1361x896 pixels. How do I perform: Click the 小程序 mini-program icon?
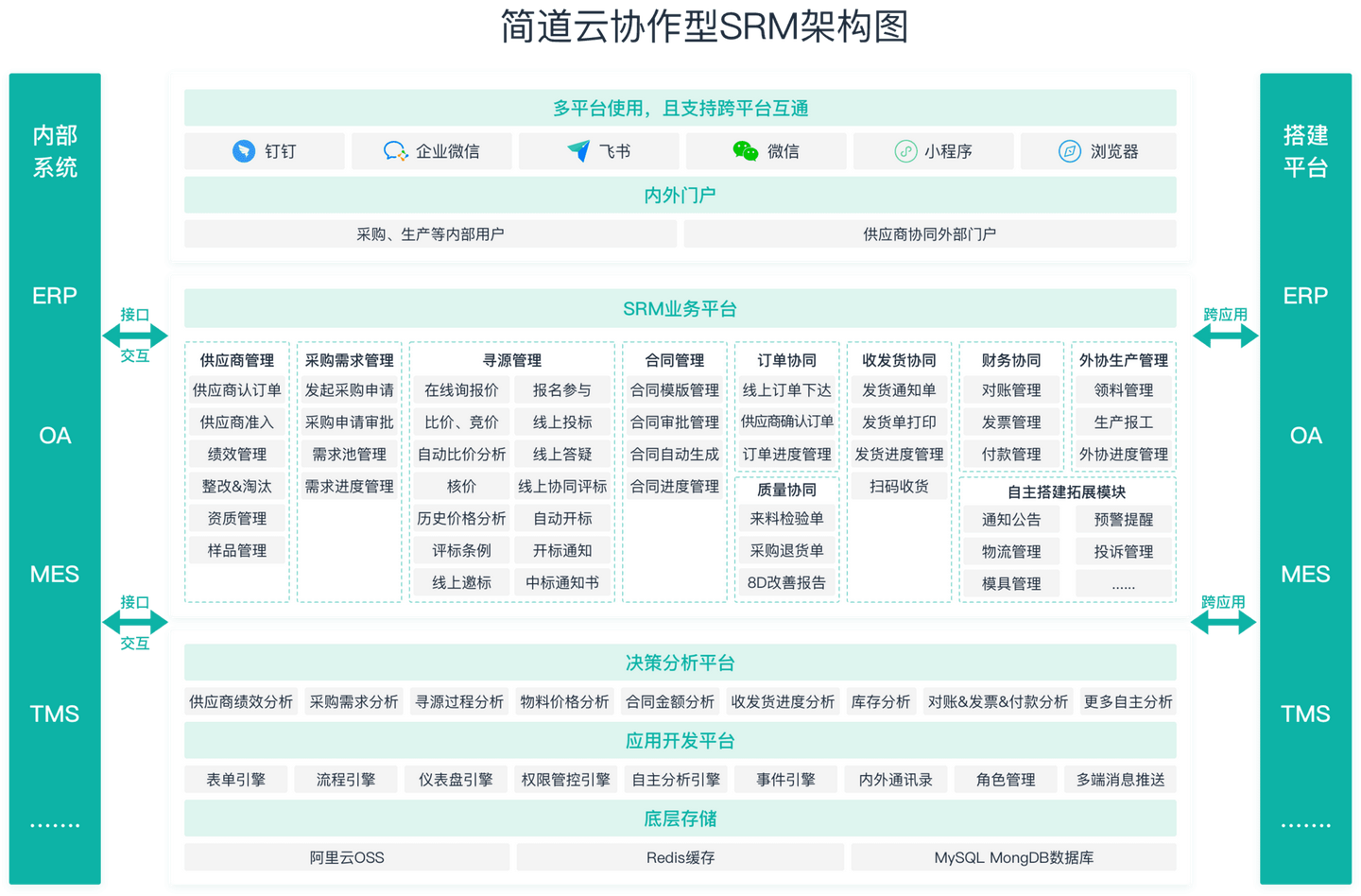(905, 151)
